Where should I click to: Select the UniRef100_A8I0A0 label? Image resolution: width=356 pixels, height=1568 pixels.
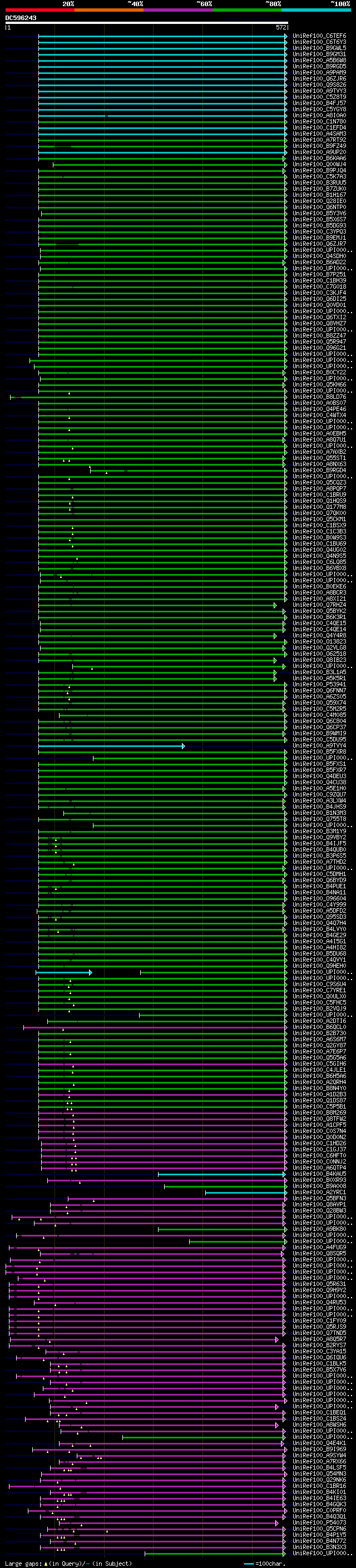[x=319, y=115]
